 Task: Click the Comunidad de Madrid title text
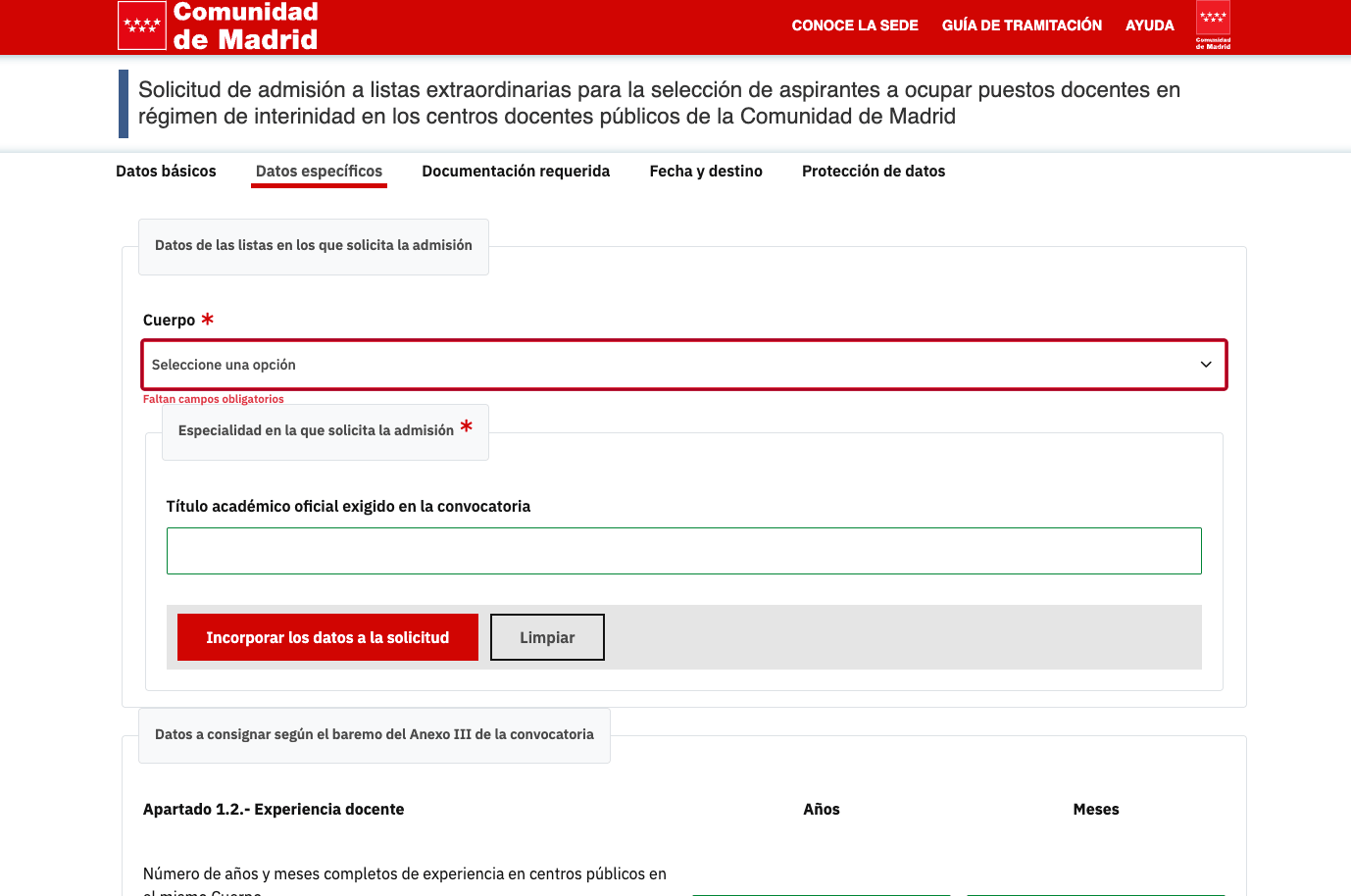[x=246, y=25]
